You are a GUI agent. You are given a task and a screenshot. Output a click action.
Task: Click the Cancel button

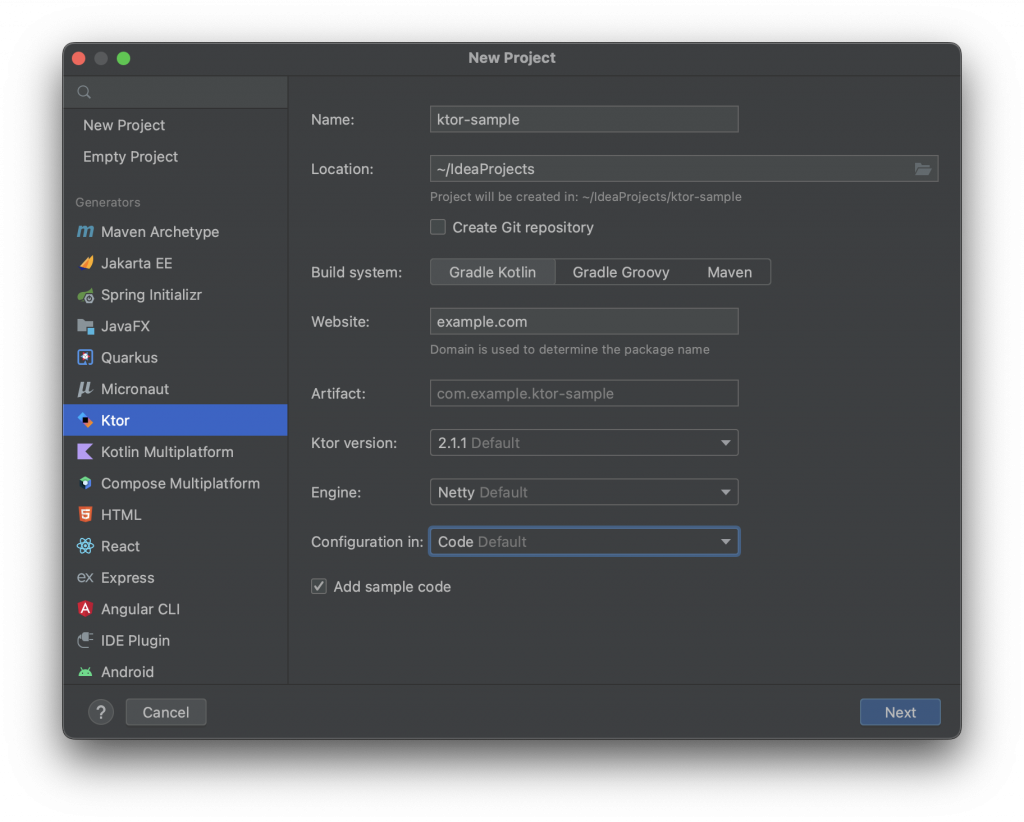[166, 712]
